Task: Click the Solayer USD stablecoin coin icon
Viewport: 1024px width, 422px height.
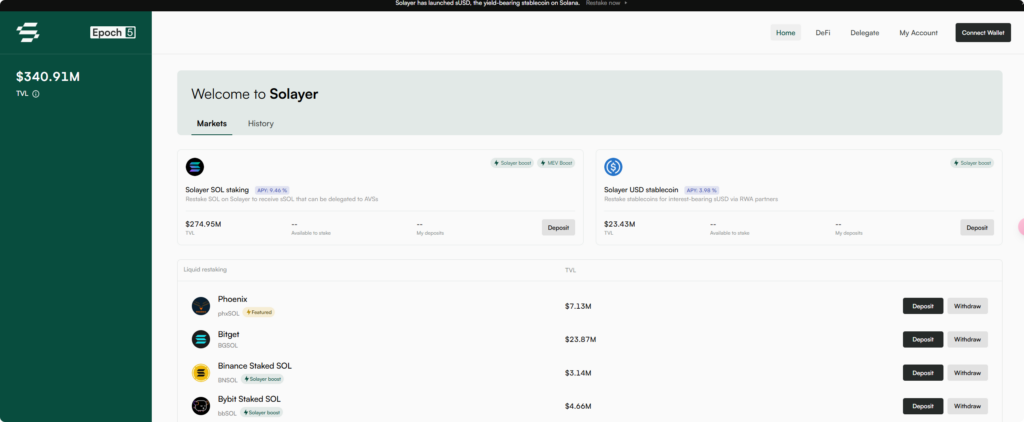Action: click(x=613, y=167)
